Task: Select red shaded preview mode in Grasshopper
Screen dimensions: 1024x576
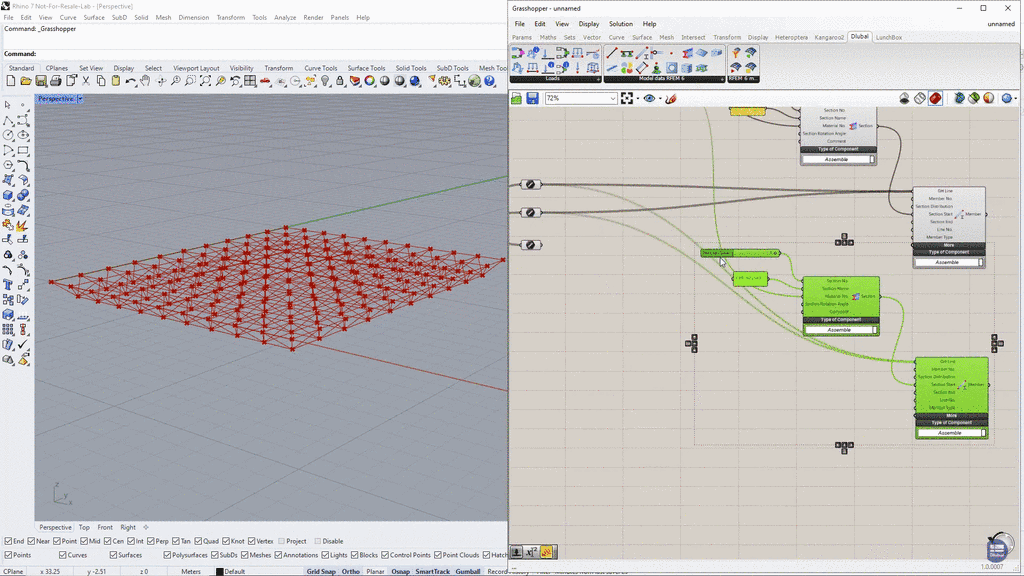Action: point(935,98)
